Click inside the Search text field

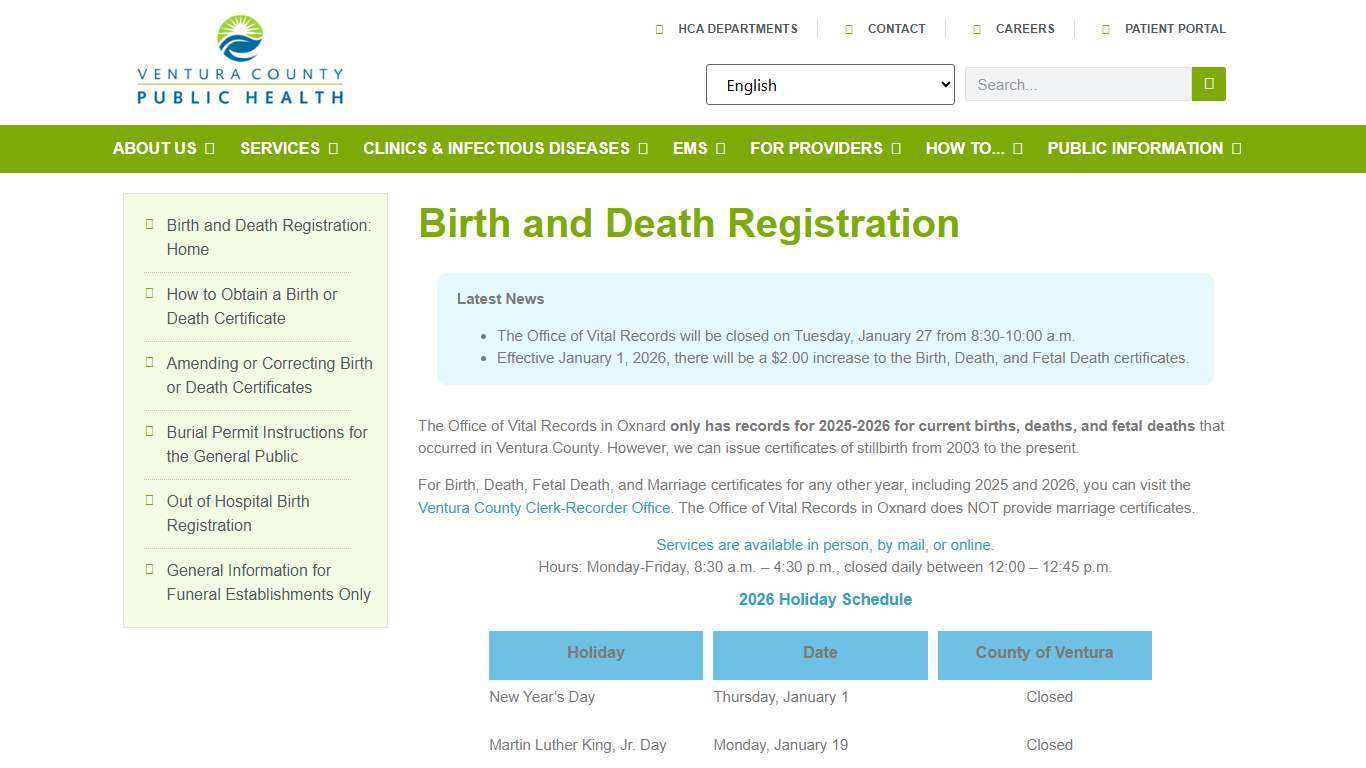click(x=1077, y=84)
